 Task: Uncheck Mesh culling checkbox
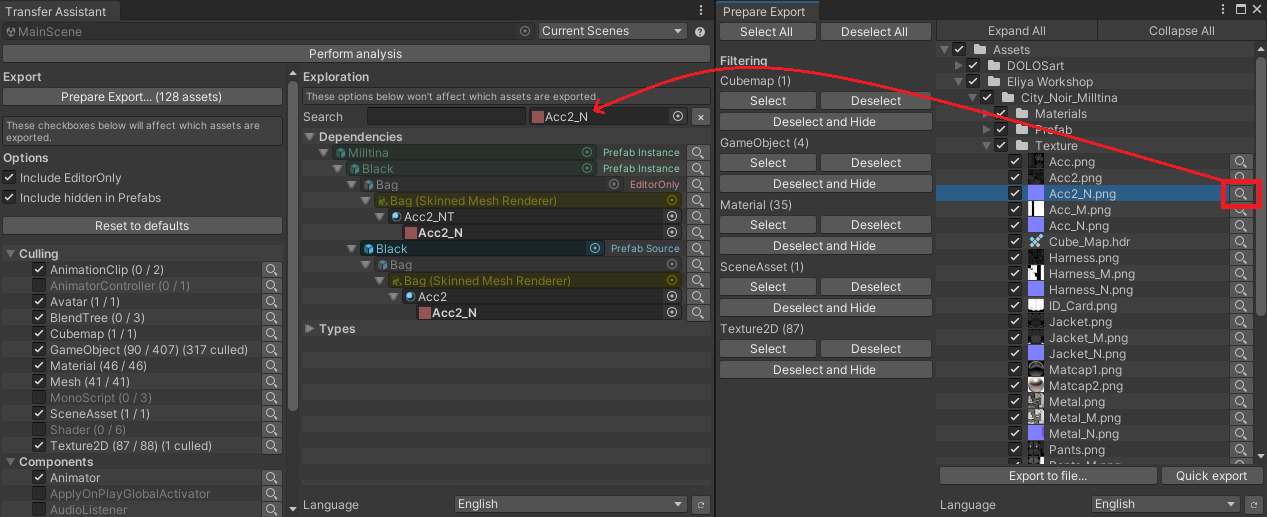click(39, 382)
